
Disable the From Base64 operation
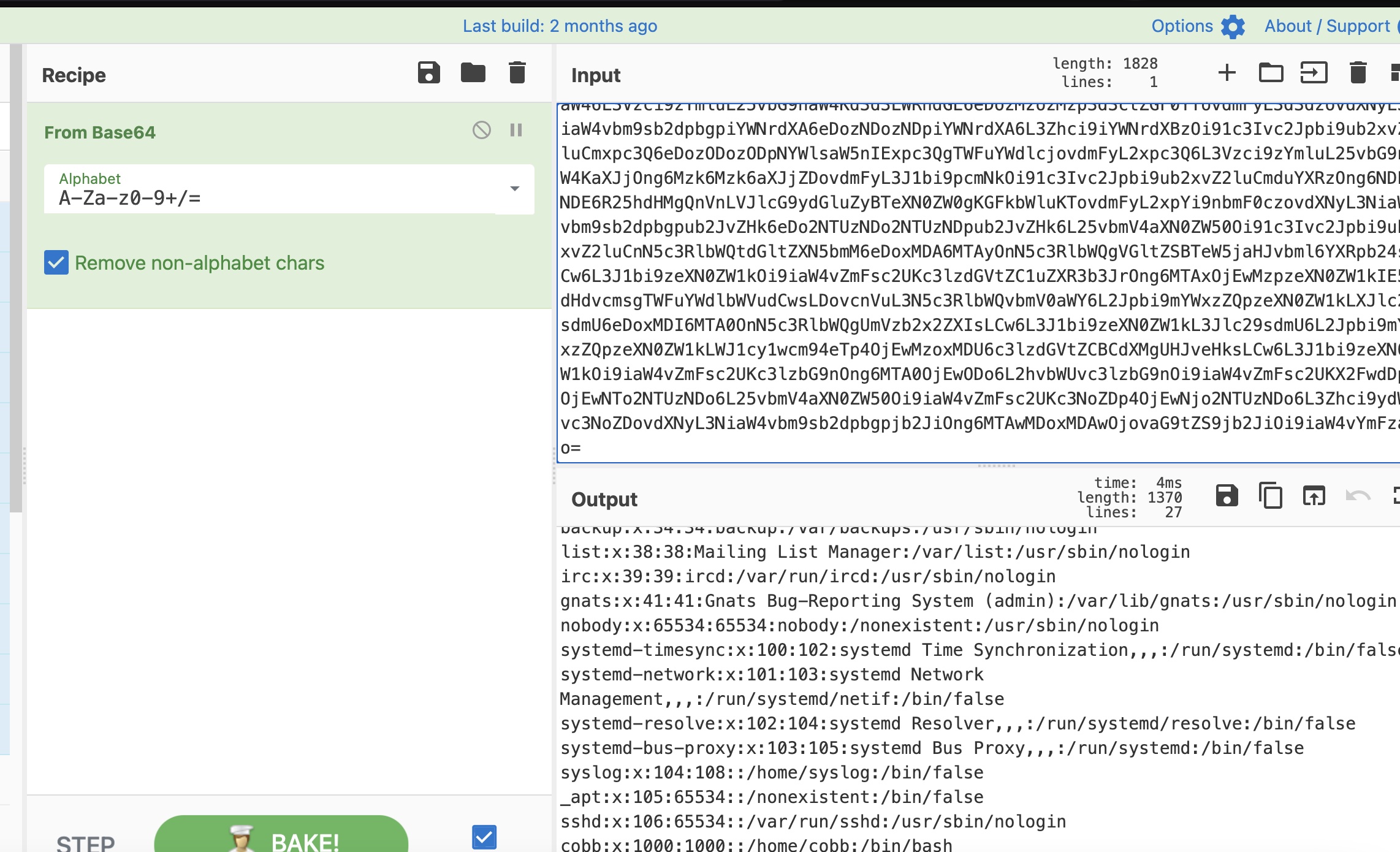pos(482,130)
